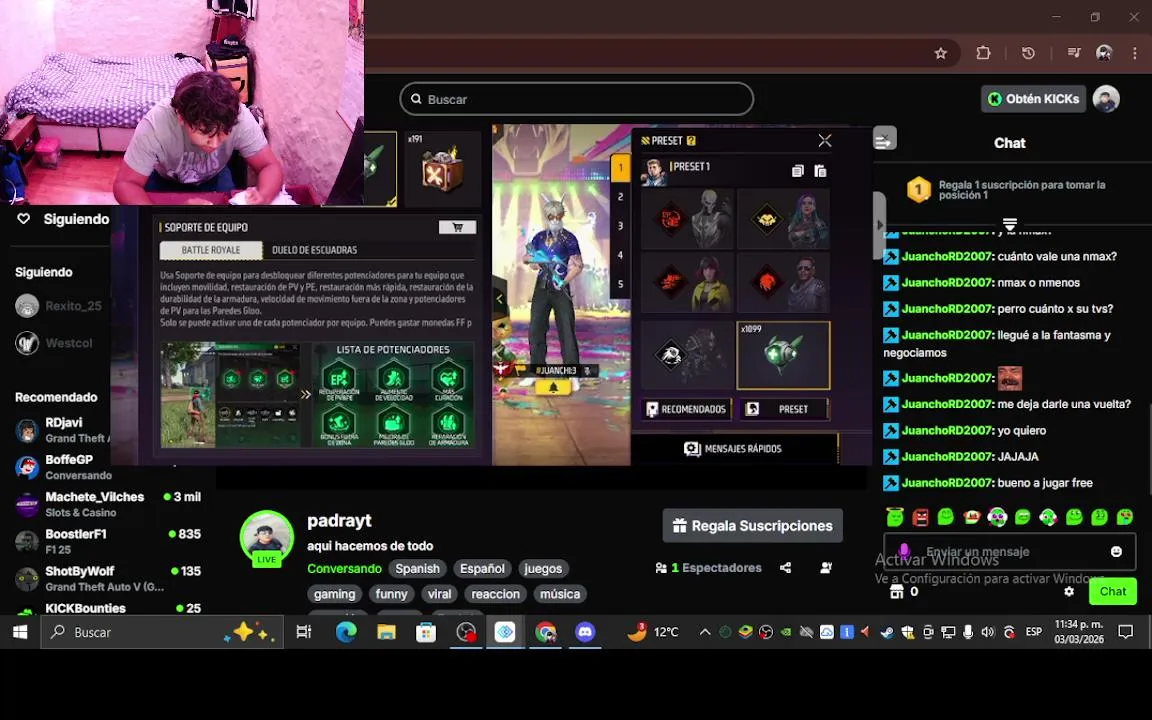Image resolution: width=1152 pixels, height=720 pixels.
Task: Expand the side handle arrow beside chat
Action: 879,225
